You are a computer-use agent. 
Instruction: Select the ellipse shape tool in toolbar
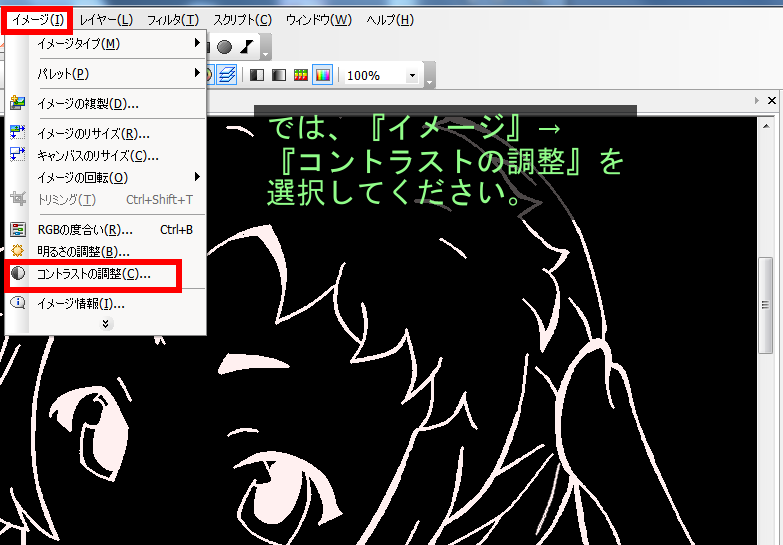225,47
